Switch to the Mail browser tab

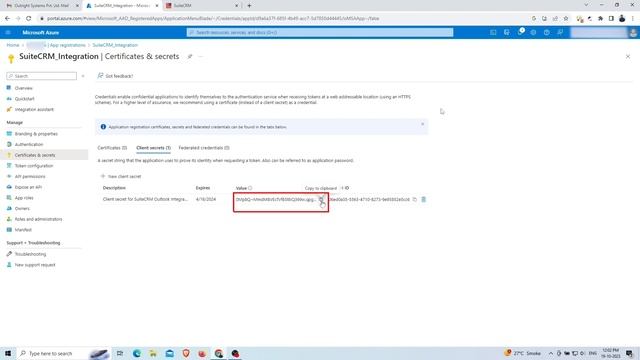[41, 6]
